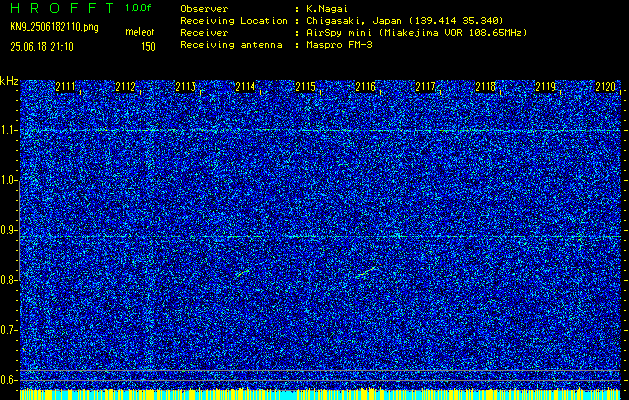
Task: Click the meteor echo streak under 2116
Action: [366, 272]
